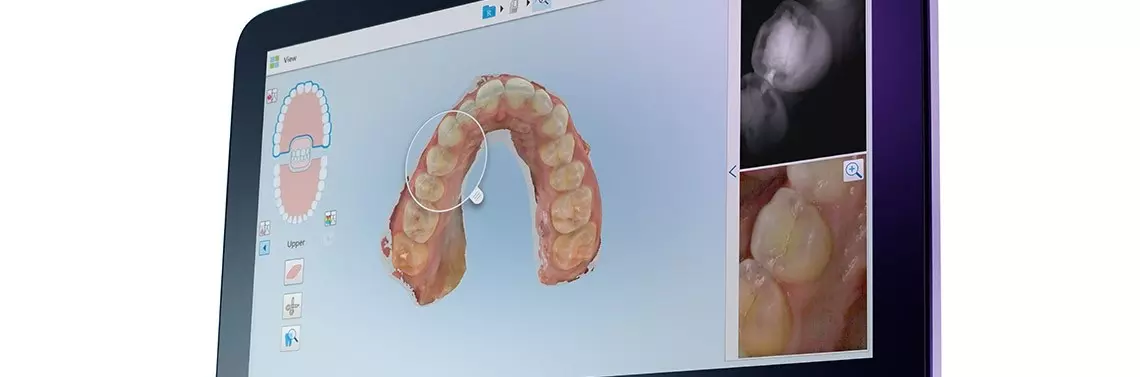Click the zoom-in magnifier on intraoral photo
The width and height of the screenshot is (1140, 377).
pos(854,171)
